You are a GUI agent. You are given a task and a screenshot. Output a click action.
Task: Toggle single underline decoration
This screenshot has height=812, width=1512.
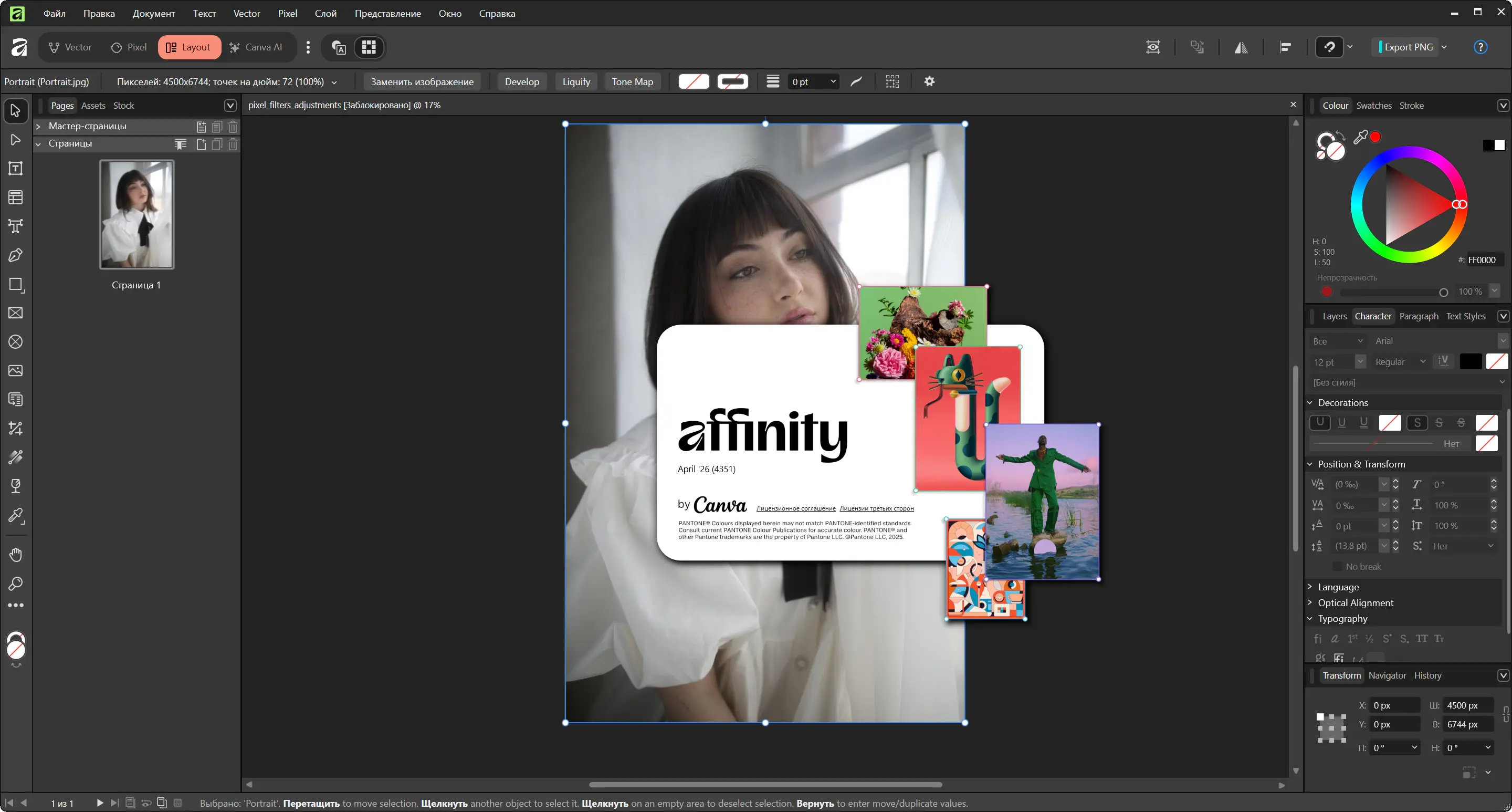(x=1342, y=423)
